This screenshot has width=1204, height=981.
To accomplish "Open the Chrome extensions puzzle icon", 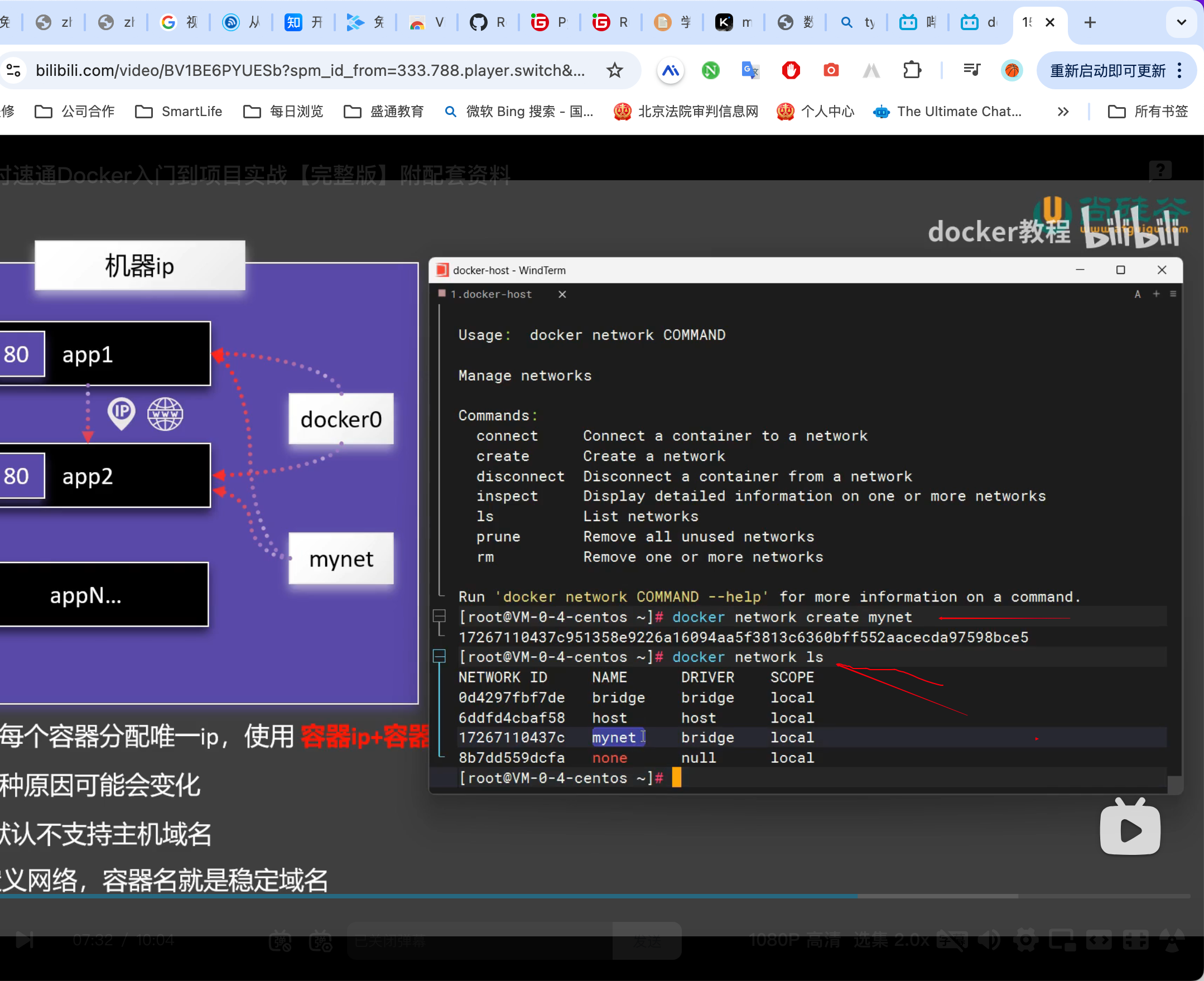I will point(911,71).
